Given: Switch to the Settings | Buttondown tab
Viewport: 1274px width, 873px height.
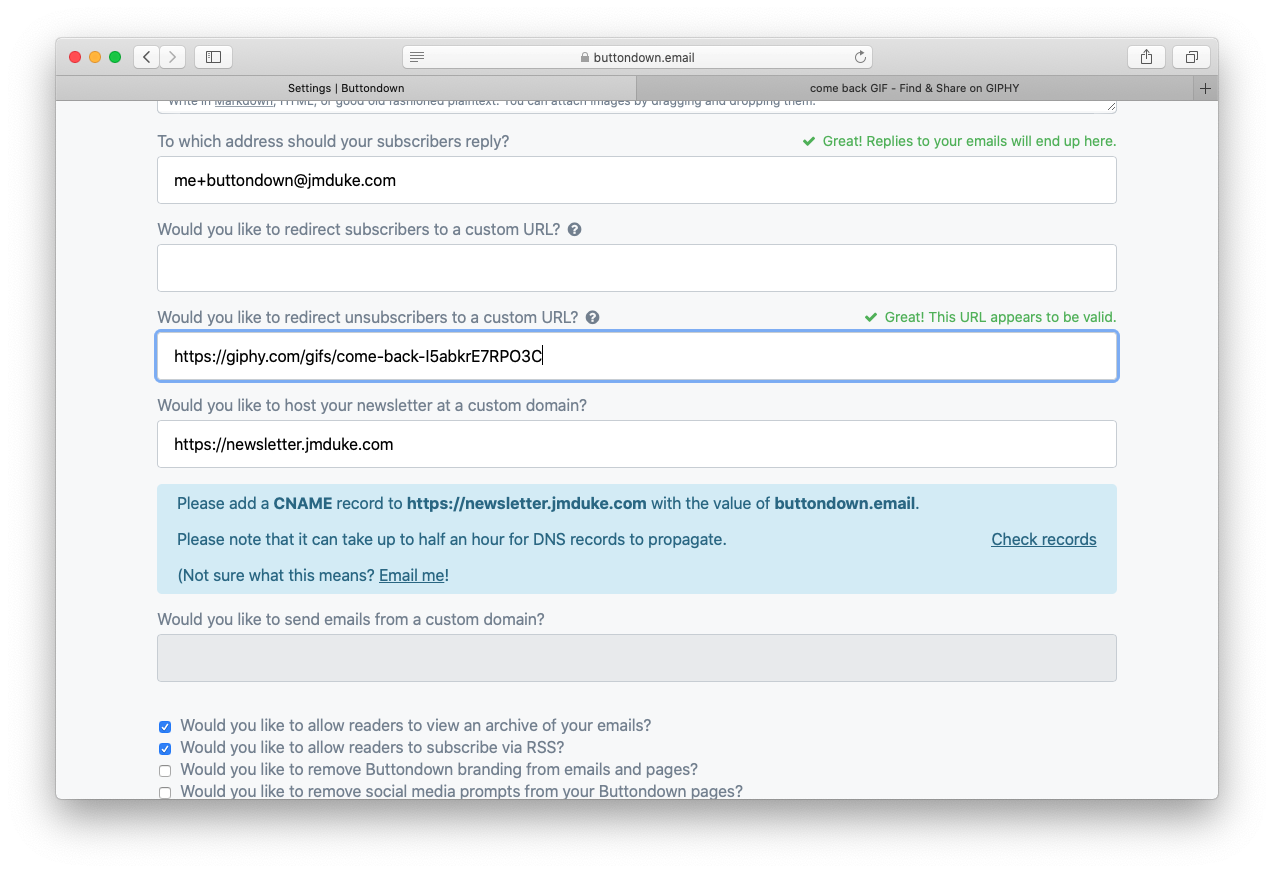Looking at the screenshot, I should pyautogui.click(x=346, y=88).
